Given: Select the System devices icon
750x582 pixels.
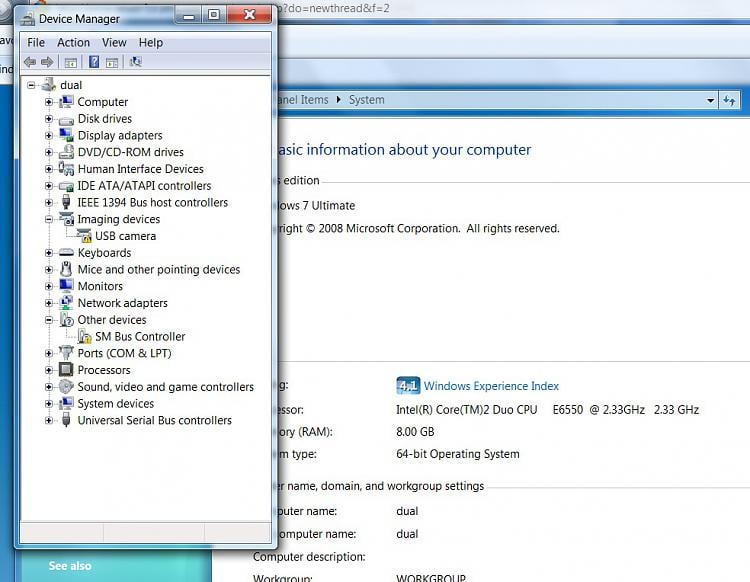Looking at the screenshot, I should pos(66,404).
